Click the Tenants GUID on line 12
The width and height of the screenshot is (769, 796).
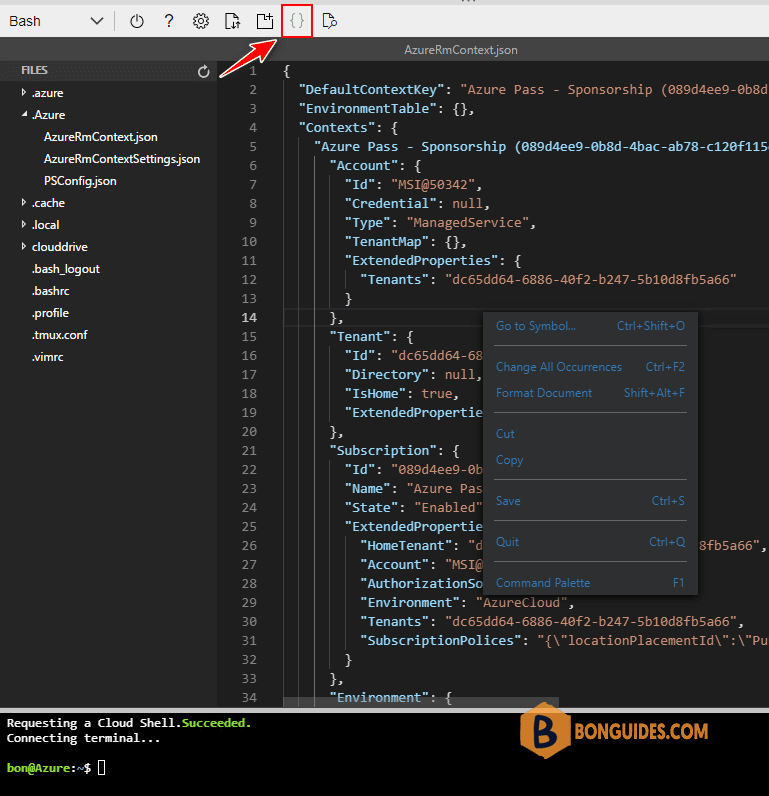pyautogui.click(x=590, y=280)
